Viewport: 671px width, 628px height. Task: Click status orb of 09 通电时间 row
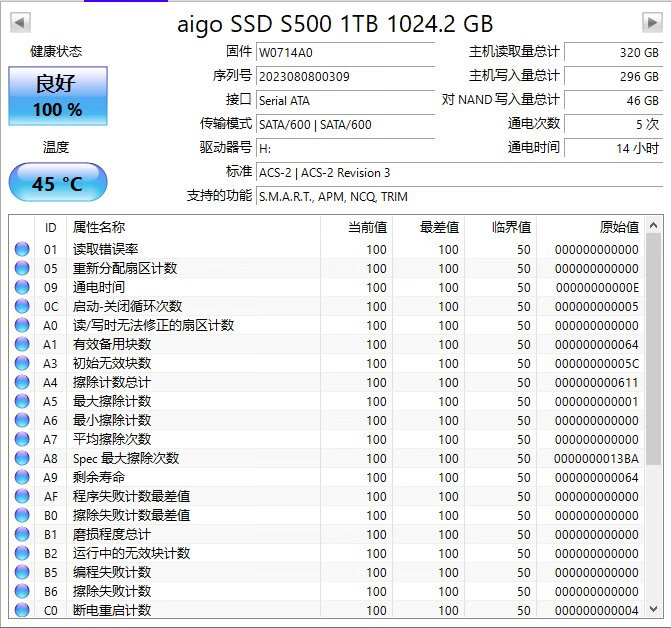tap(22, 287)
